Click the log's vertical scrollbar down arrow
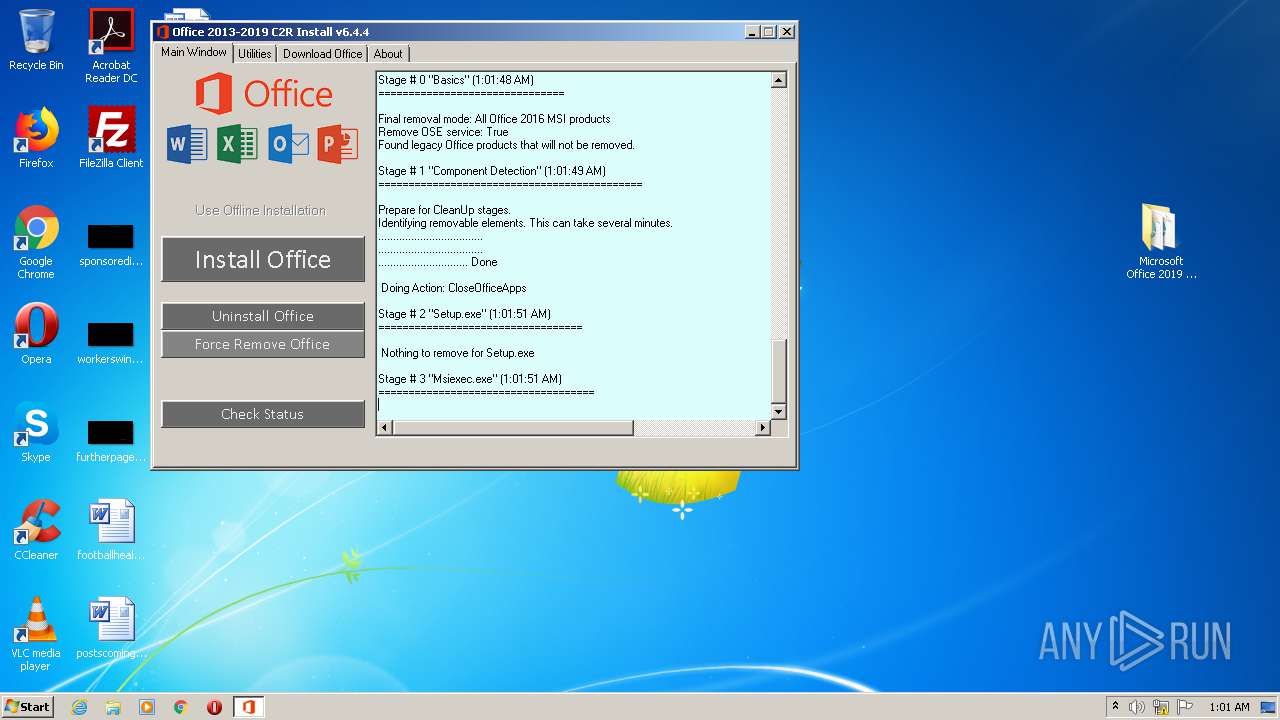The width and height of the screenshot is (1280, 720). [x=778, y=411]
